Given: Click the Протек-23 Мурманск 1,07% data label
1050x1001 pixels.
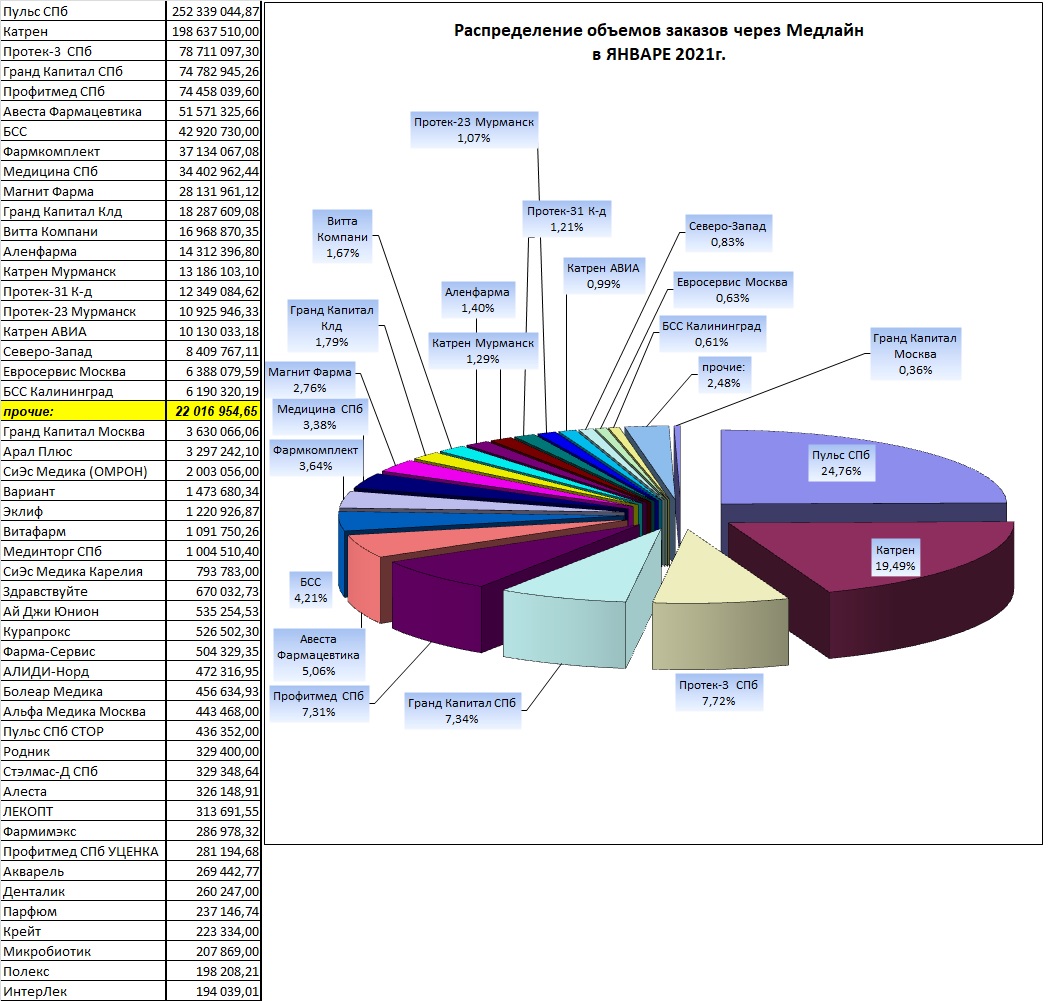Looking at the screenshot, I should 474,131.
